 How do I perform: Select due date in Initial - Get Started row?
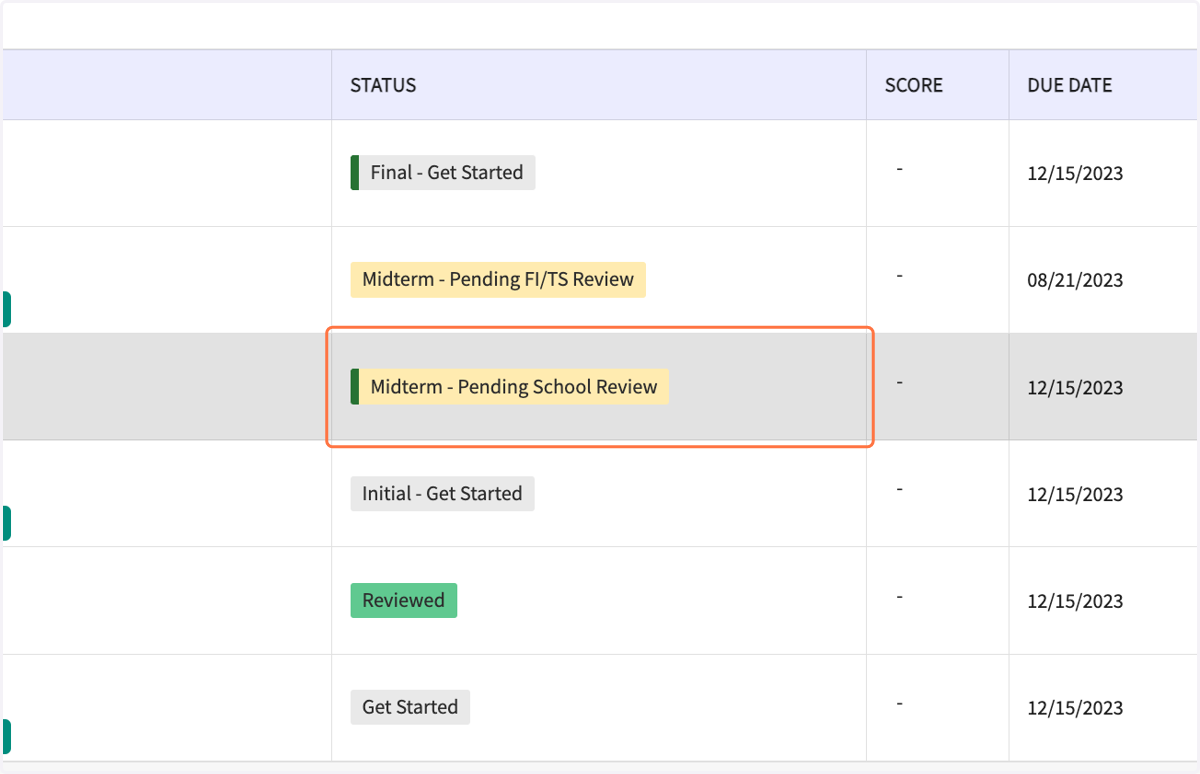coord(1075,494)
